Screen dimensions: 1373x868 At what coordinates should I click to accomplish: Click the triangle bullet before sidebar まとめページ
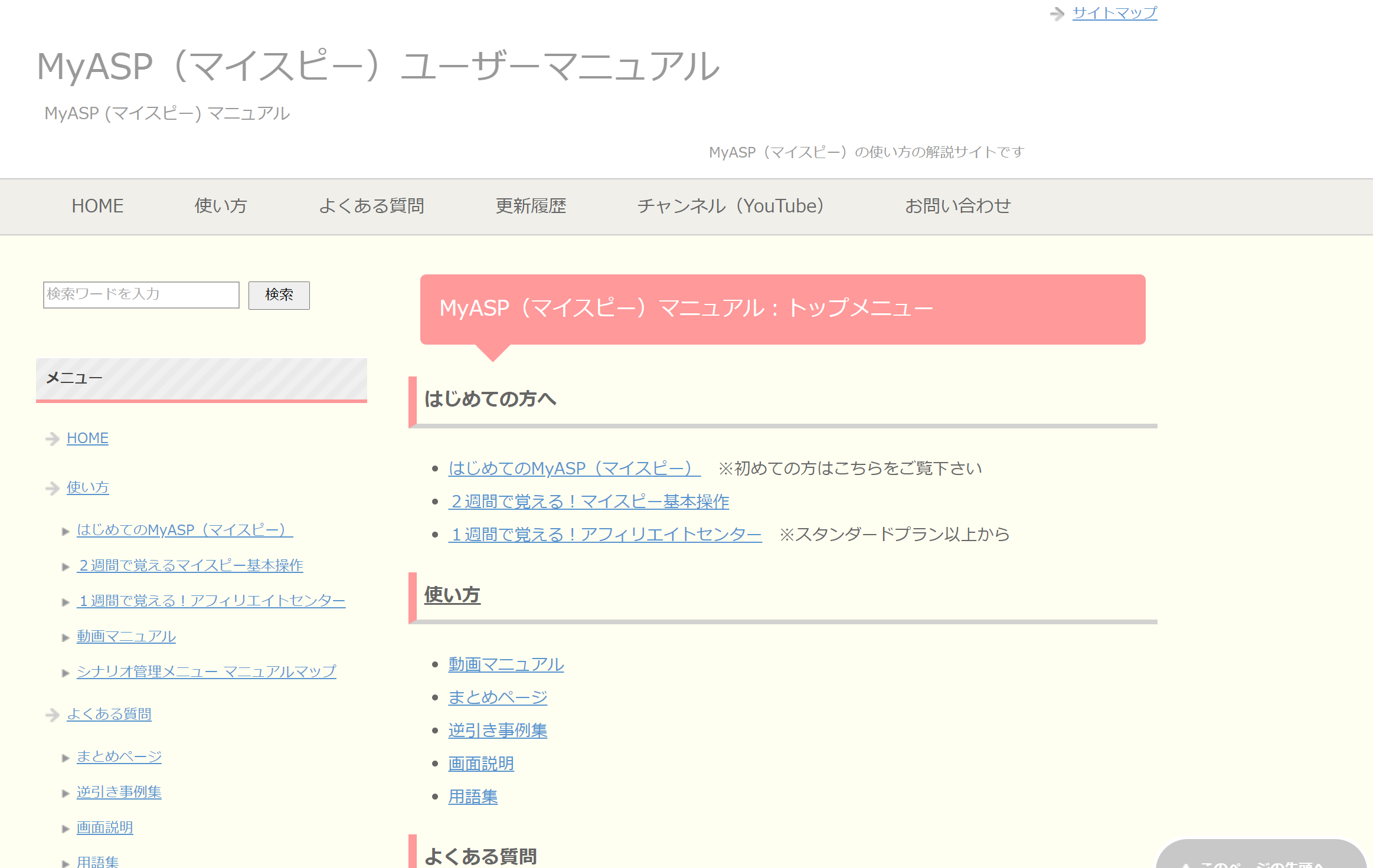pyautogui.click(x=66, y=758)
